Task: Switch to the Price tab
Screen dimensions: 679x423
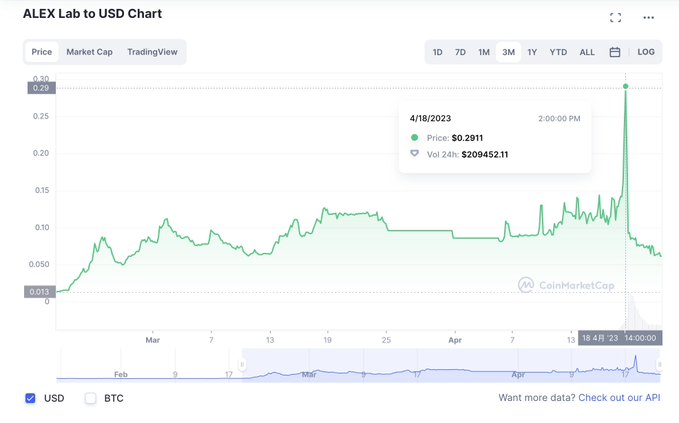Action: [x=42, y=52]
